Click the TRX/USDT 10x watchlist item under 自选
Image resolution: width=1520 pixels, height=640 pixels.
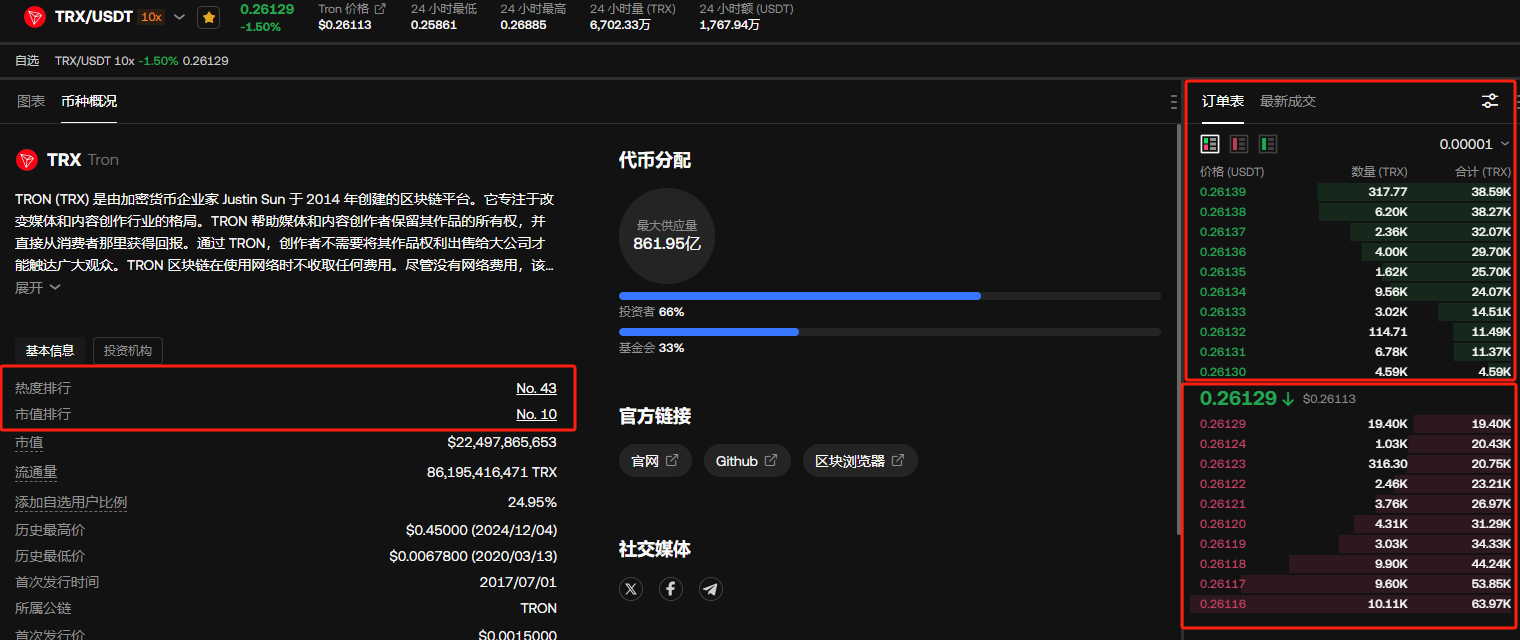(x=141, y=60)
